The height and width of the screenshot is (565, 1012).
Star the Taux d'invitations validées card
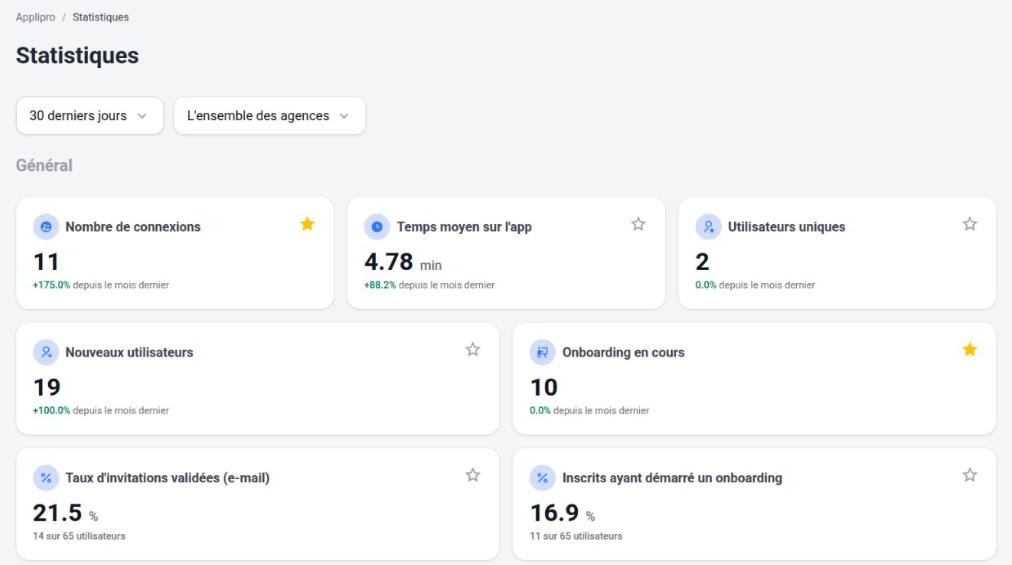(x=472, y=475)
